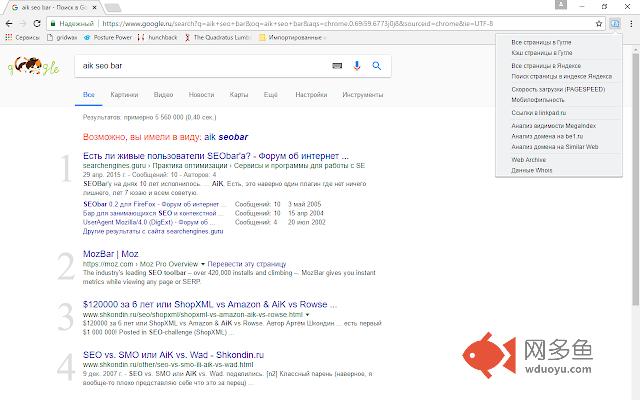Open the gridwax bookmark
The image size is (640, 400).
coord(62,38)
